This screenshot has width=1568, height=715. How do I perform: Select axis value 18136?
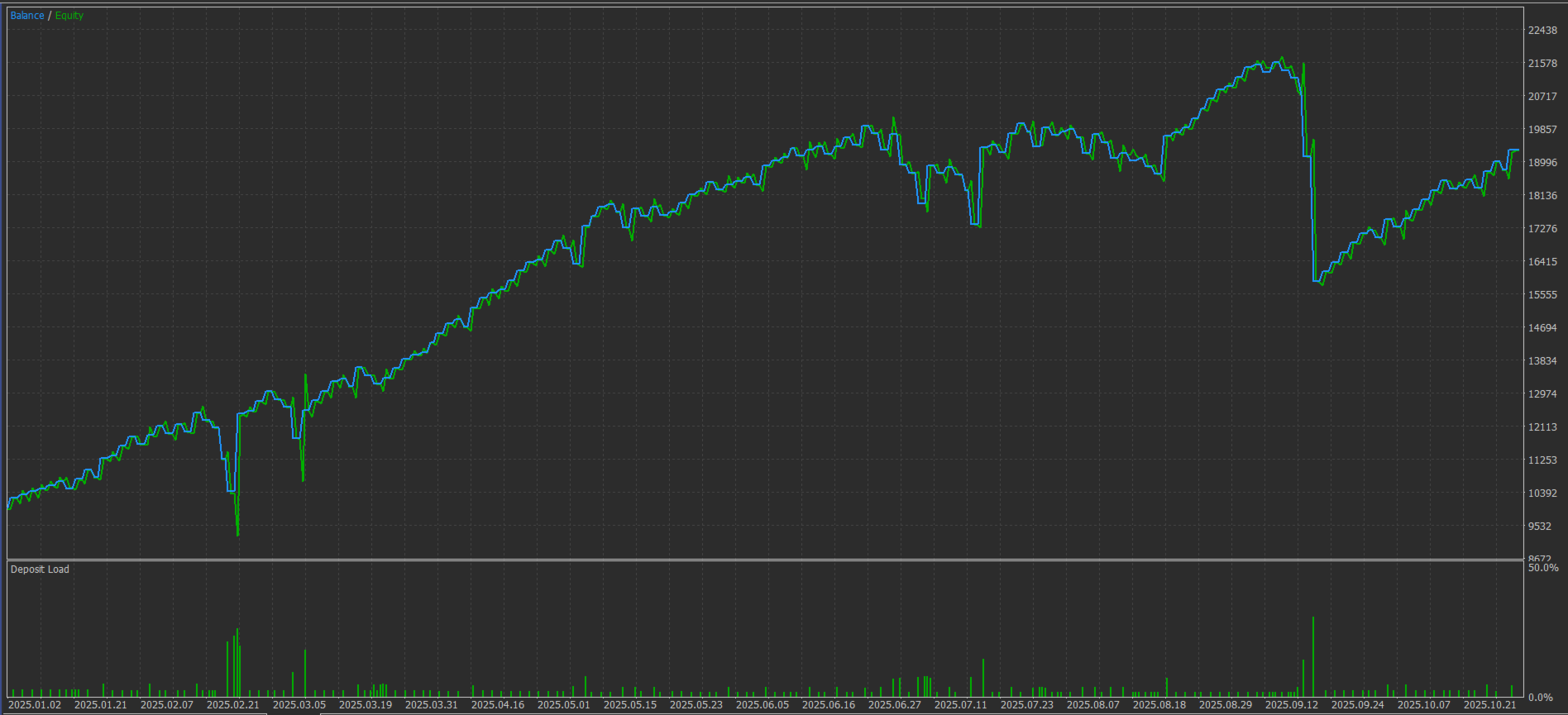tap(1542, 196)
